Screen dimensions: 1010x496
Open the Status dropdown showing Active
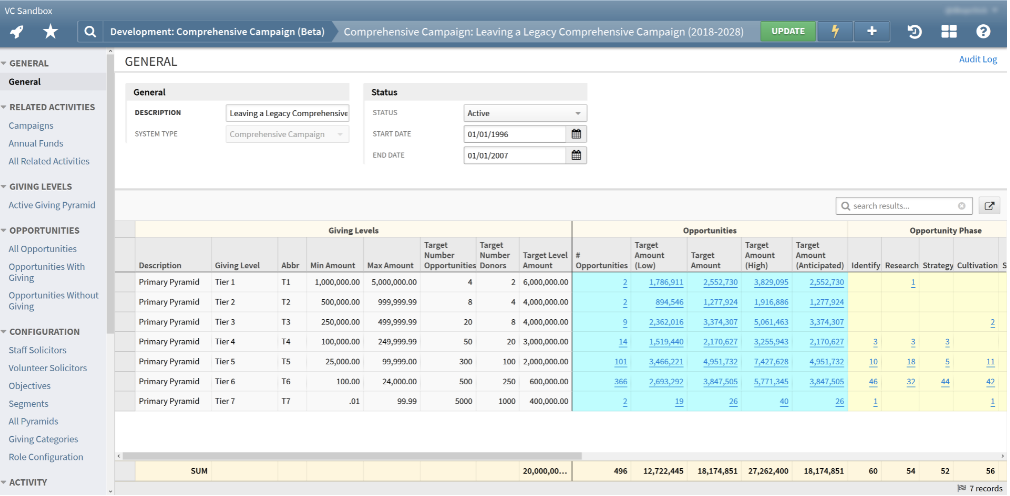(x=525, y=113)
